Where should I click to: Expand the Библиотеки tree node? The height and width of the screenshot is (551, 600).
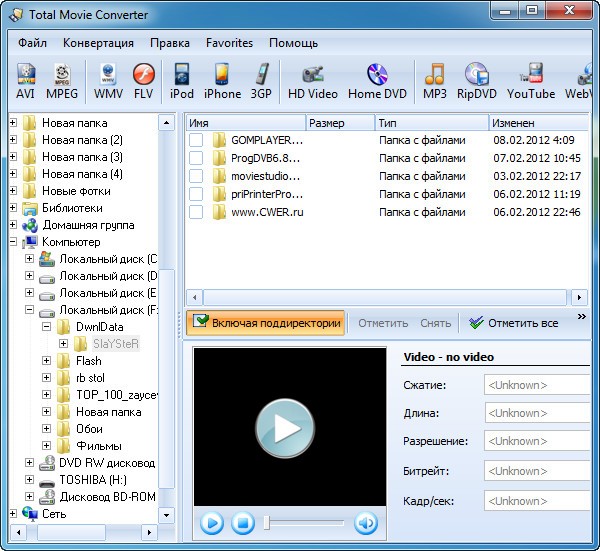[x=13, y=208]
